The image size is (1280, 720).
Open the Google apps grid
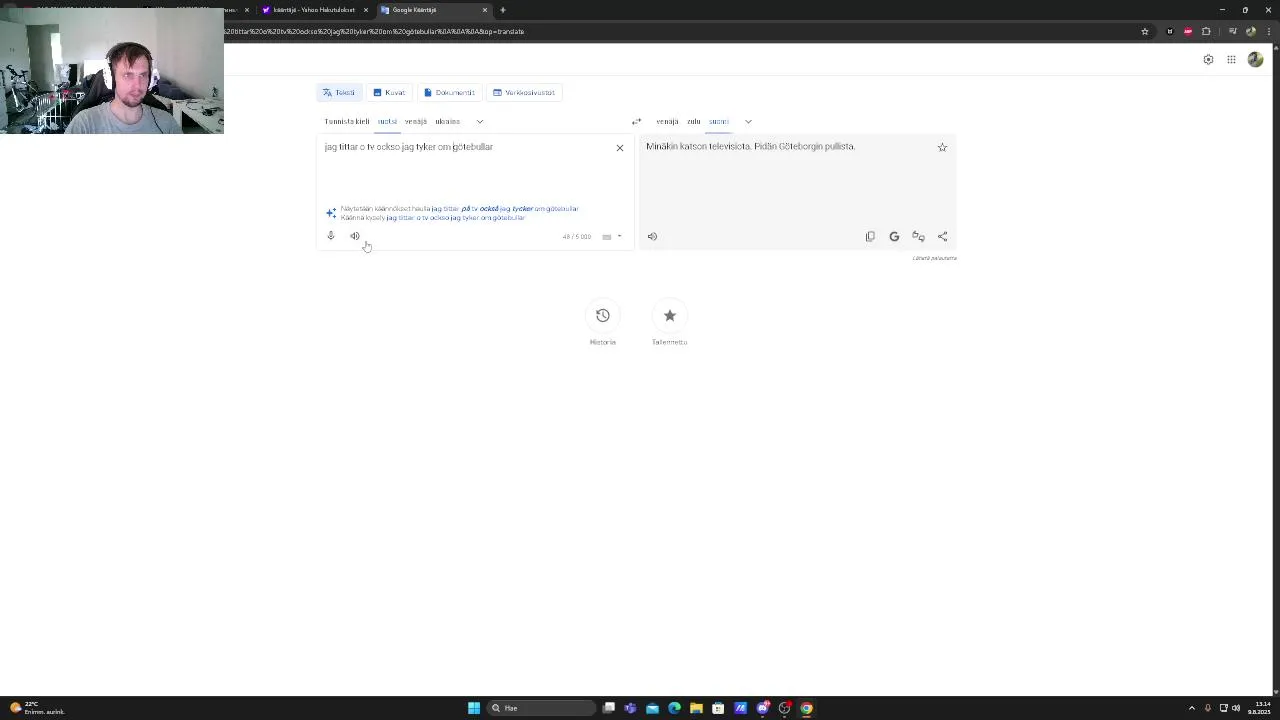(x=1231, y=60)
